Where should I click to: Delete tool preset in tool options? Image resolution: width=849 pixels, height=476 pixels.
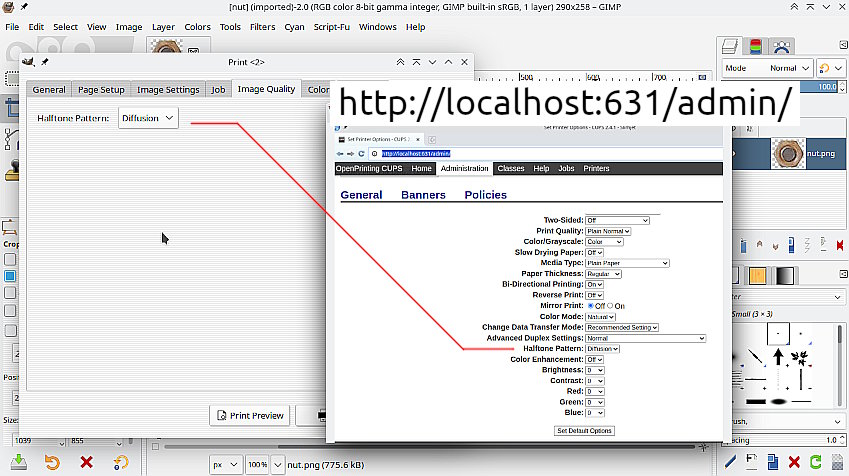[x=86, y=462]
